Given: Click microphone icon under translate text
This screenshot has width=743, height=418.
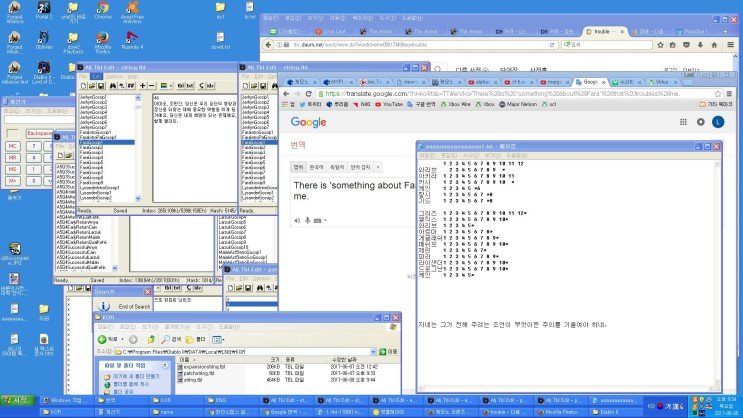Looking at the screenshot, I should [307, 220].
